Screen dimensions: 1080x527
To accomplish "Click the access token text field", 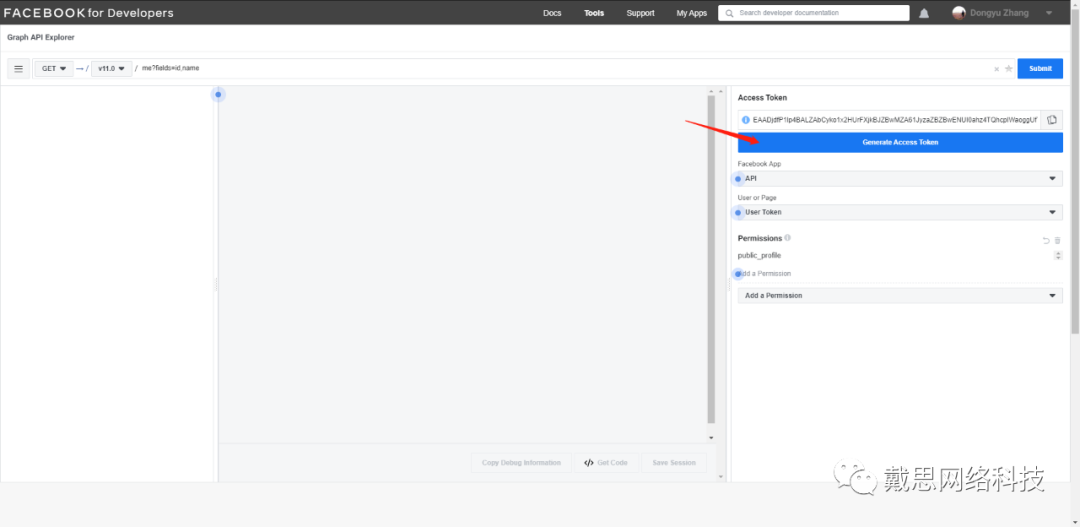I will click(889, 120).
